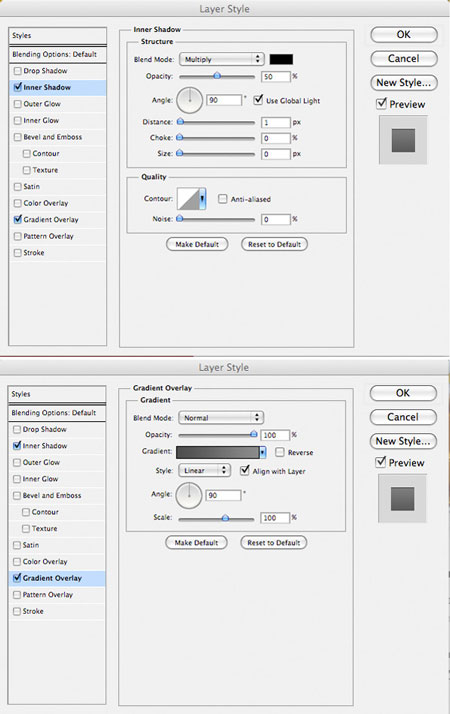Click OK in the bottom Layer Style dialog

403,393
